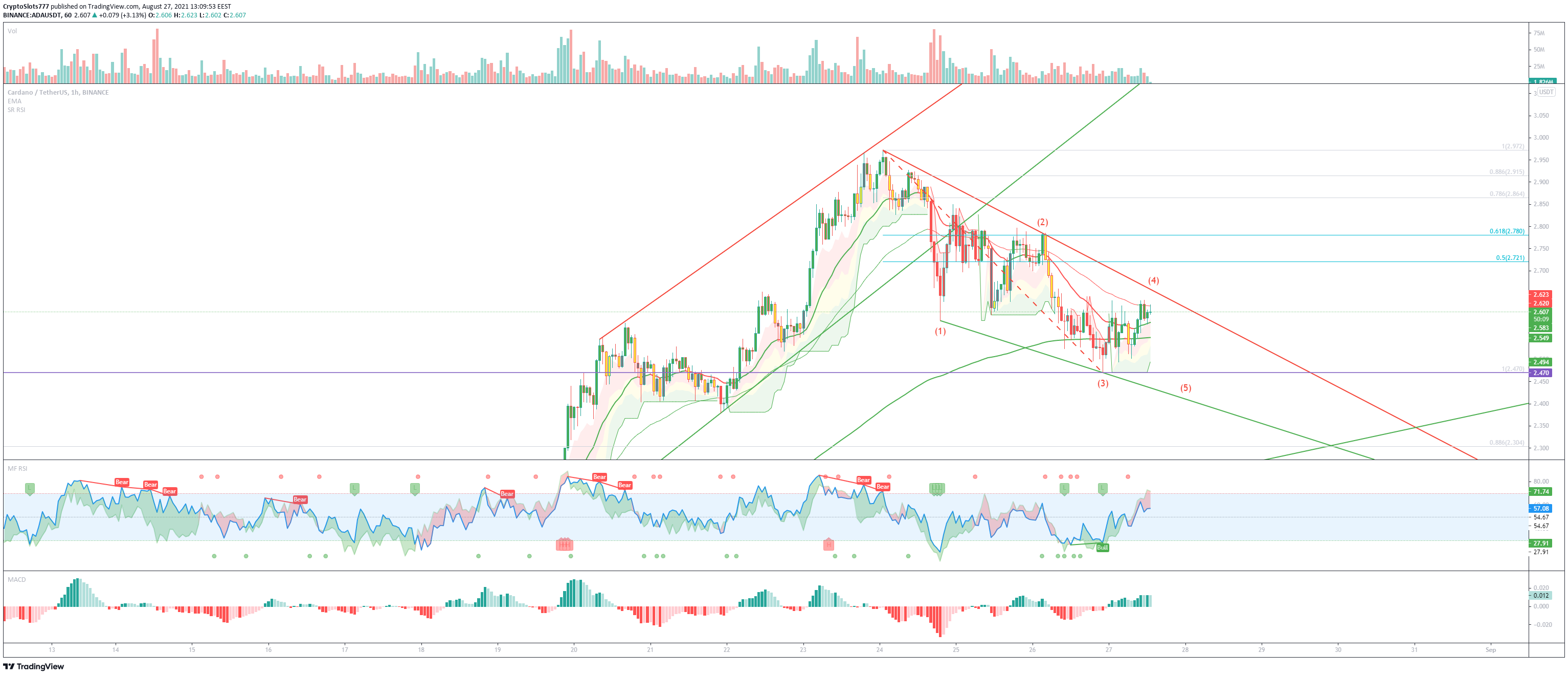
Task: Click date 24 on the time axis
Action: [879, 650]
